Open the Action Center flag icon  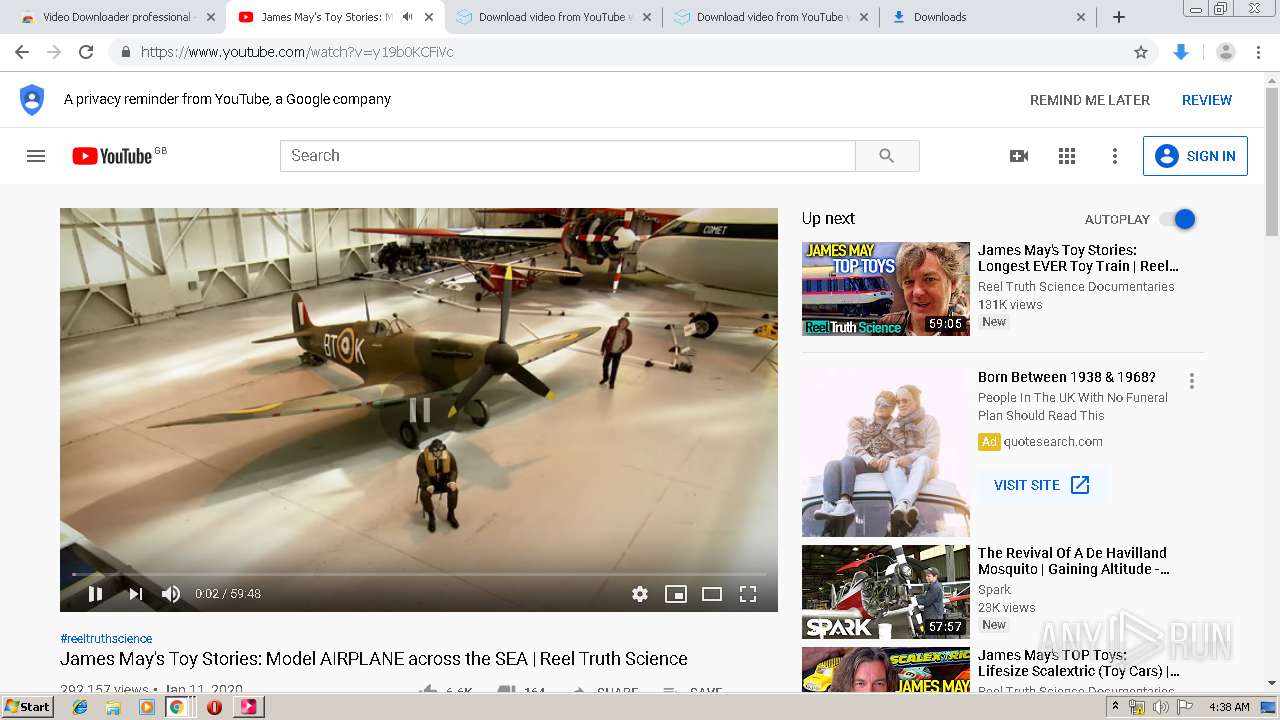pyautogui.click(x=1184, y=707)
